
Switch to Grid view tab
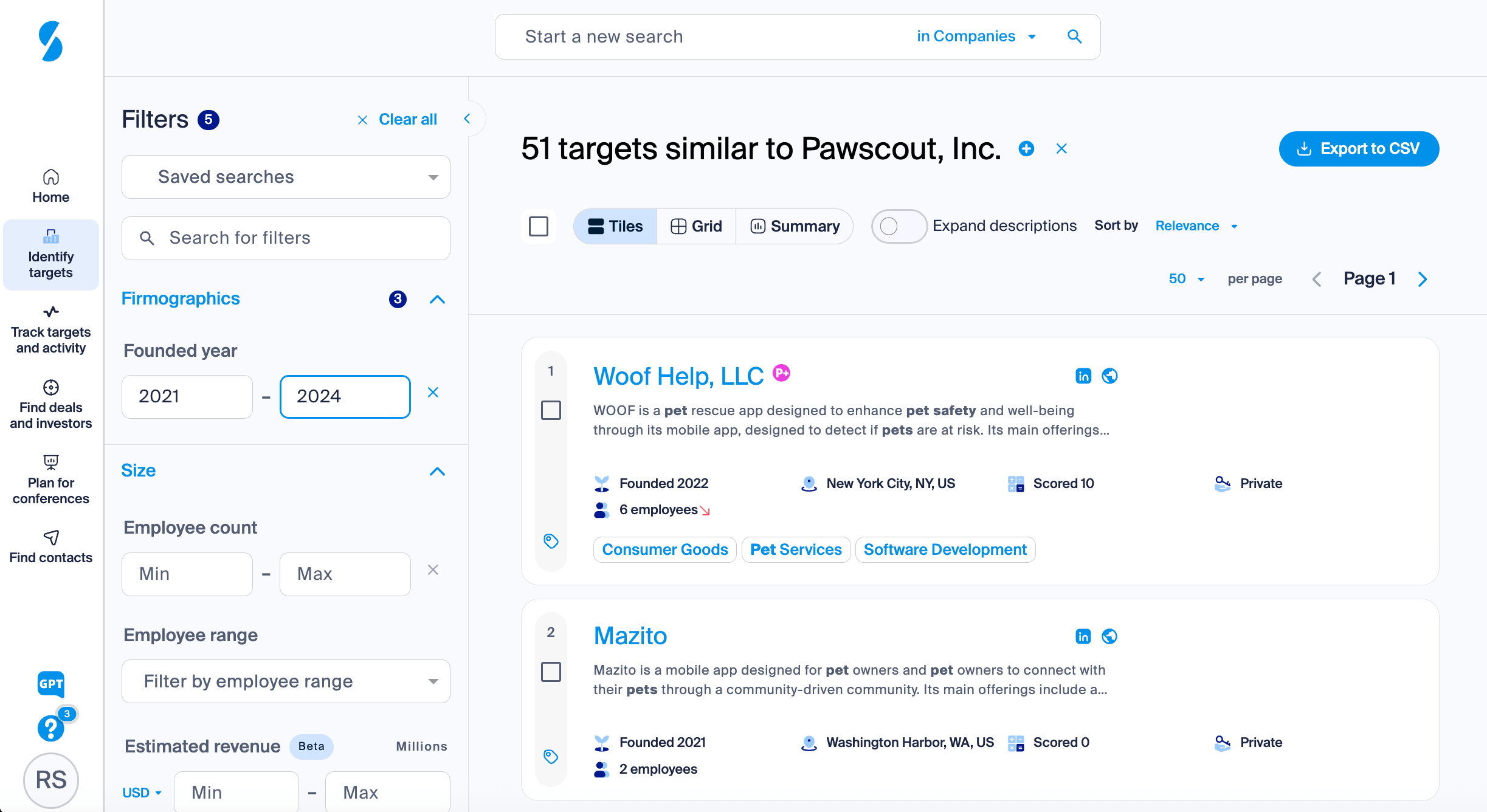696,226
